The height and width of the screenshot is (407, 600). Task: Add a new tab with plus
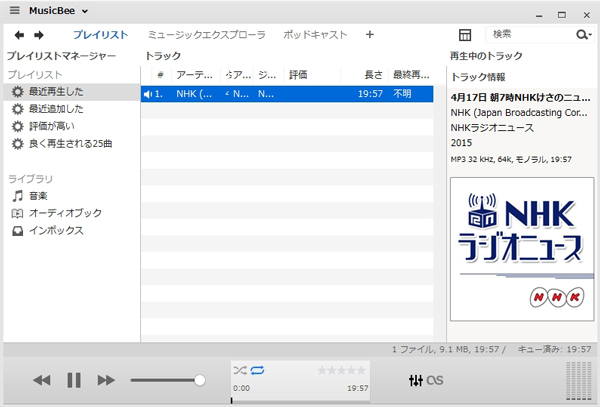click(370, 34)
